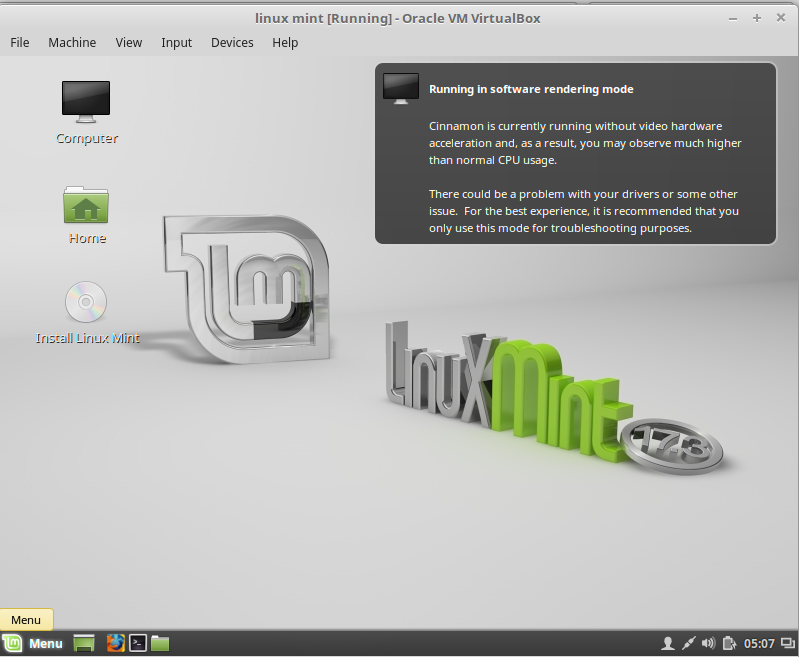799x657 pixels.
Task: Maximize the VirtualBox window
Action: coord(757,18)
